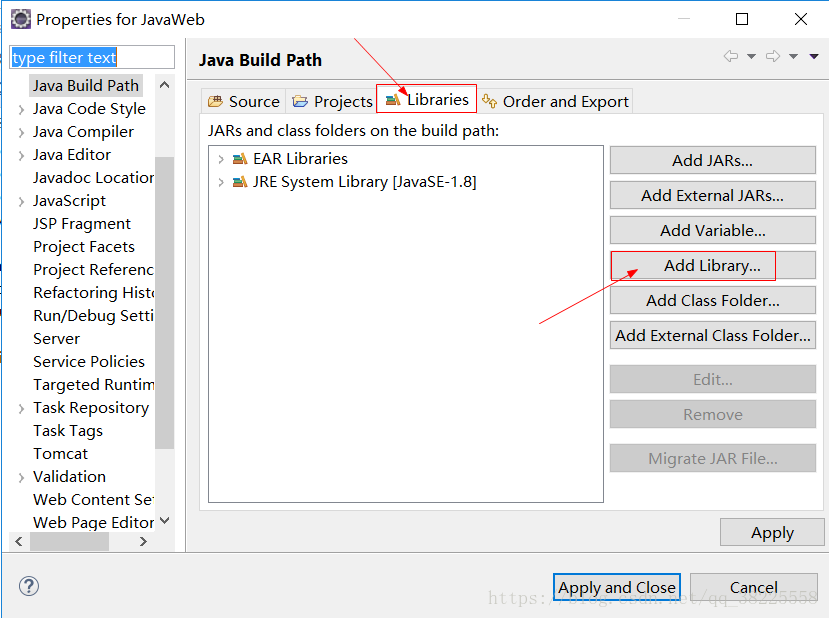Click the Eclipse icon in title bar
The height and width of the screenshot is (618, 829).
[x=21, y=20]
